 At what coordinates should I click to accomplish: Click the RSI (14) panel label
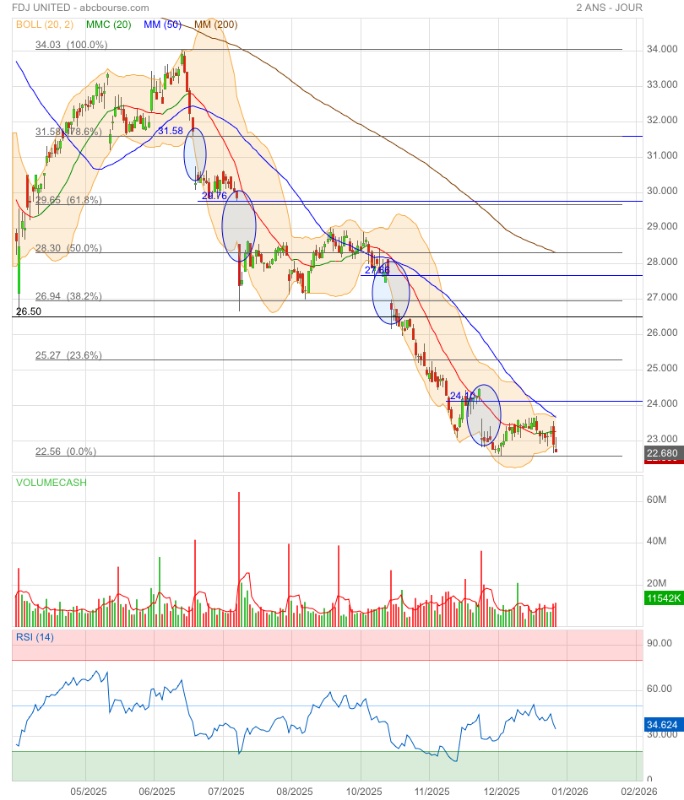[x=35, y=637]
